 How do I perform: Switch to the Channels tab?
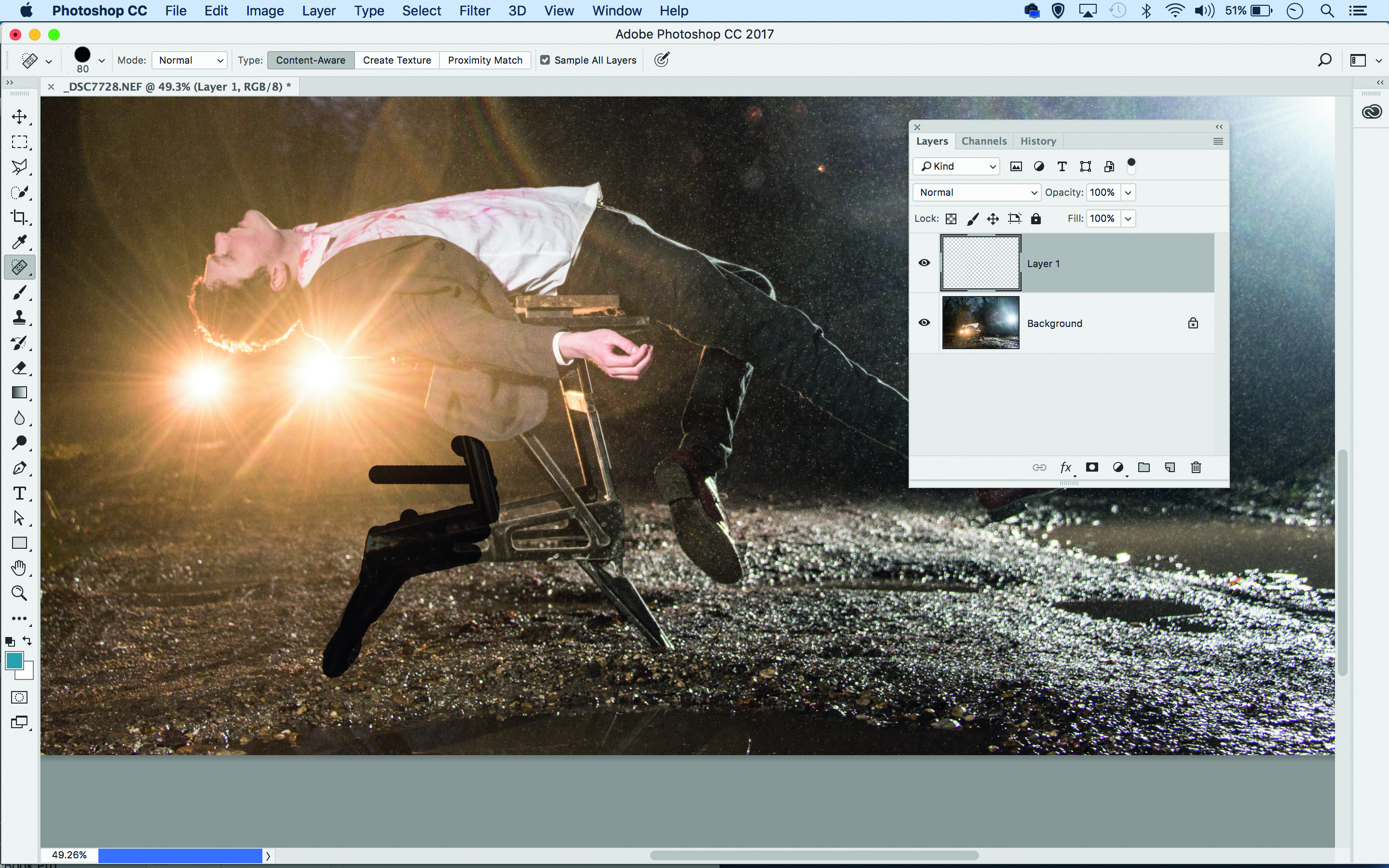pos(984,141)
